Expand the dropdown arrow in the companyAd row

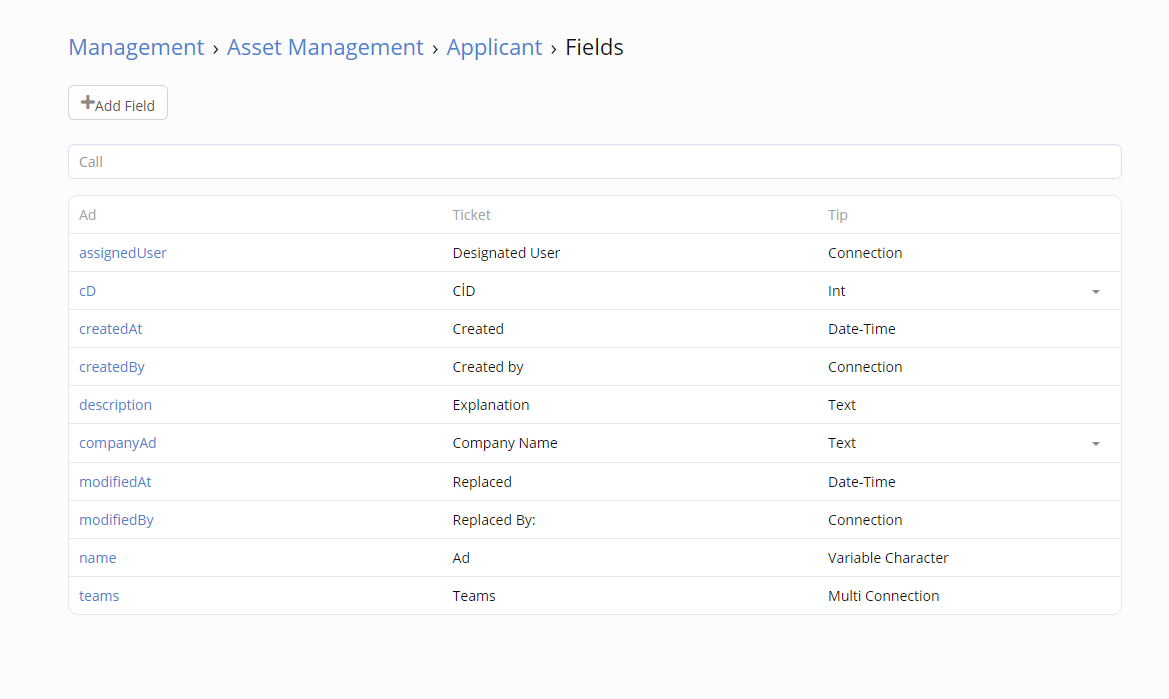pos(1095,444)
